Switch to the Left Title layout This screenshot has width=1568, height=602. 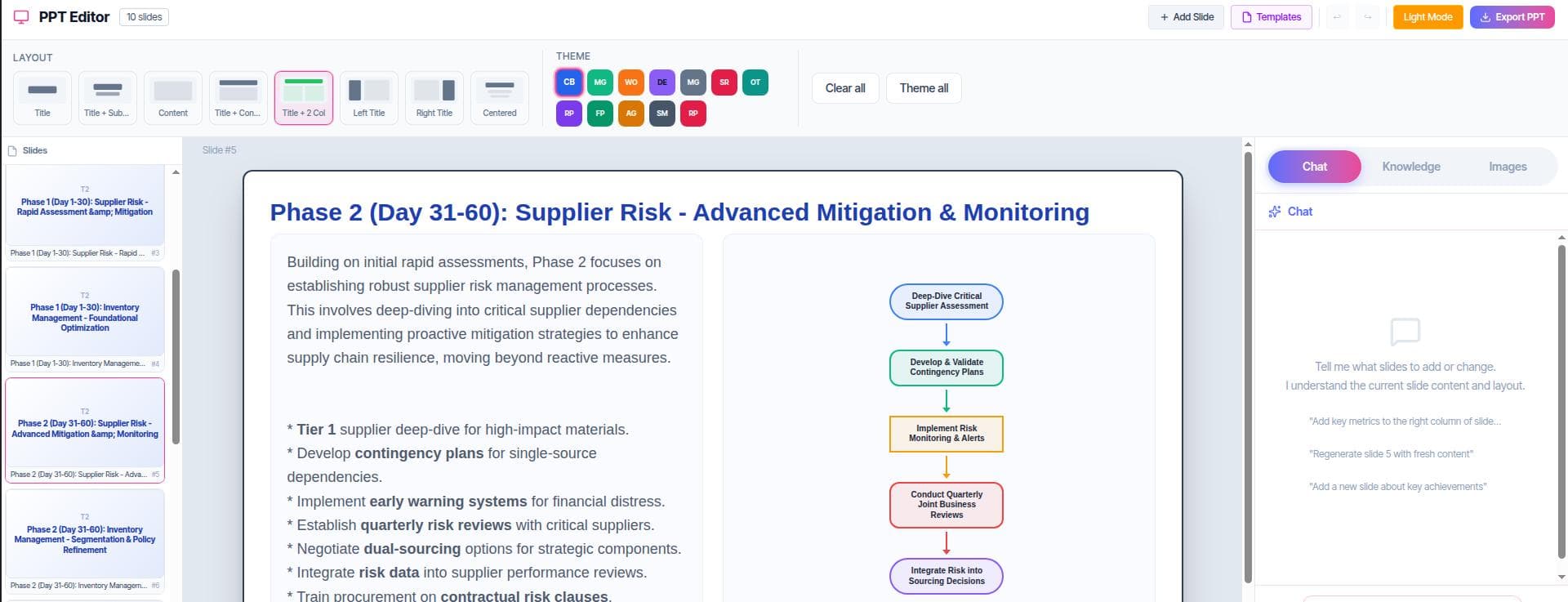(x=369, y=98)
